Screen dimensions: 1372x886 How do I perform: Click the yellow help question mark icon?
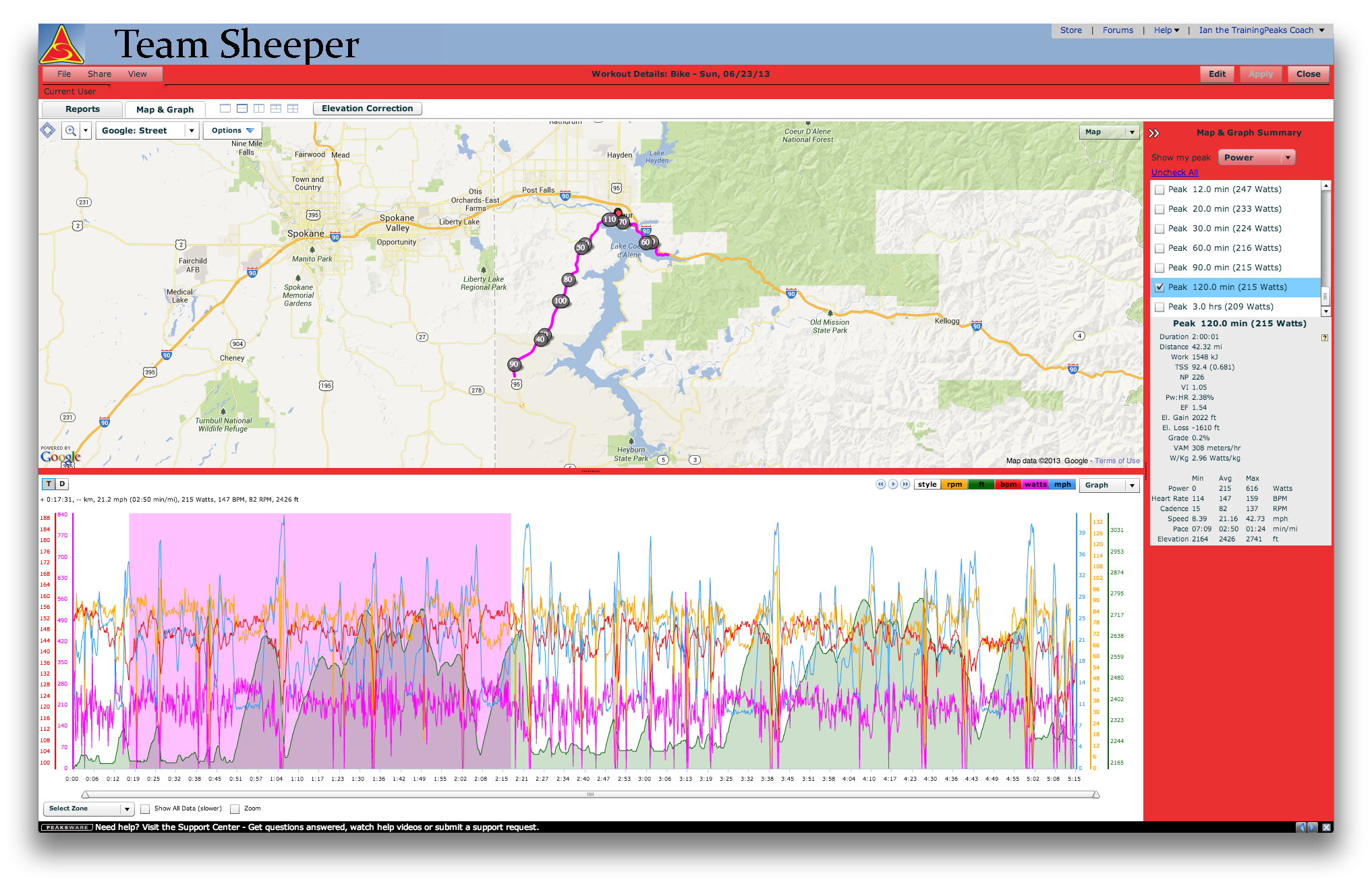pos(1324,338)
